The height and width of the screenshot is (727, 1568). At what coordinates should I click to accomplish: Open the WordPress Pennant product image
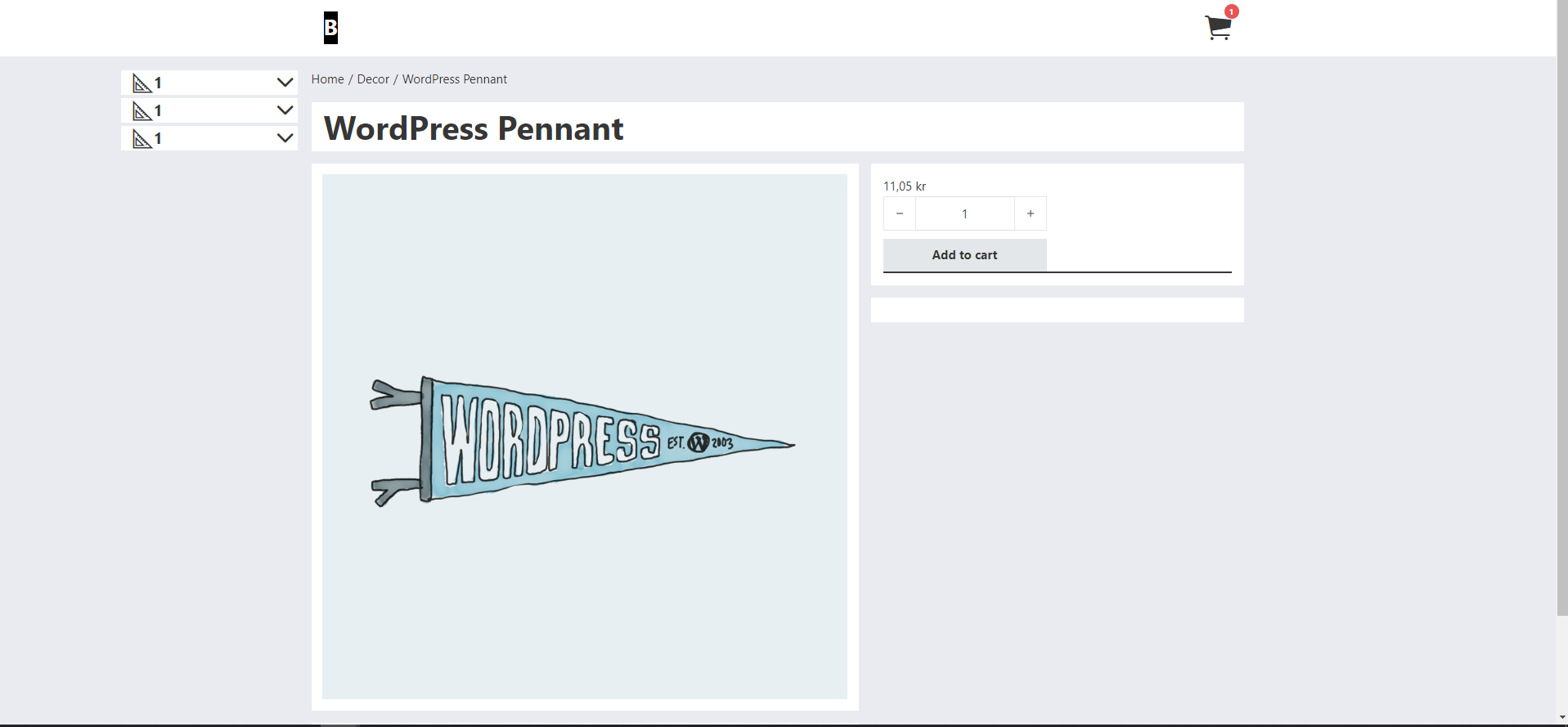pyautogui.click(x=585, y=437)
